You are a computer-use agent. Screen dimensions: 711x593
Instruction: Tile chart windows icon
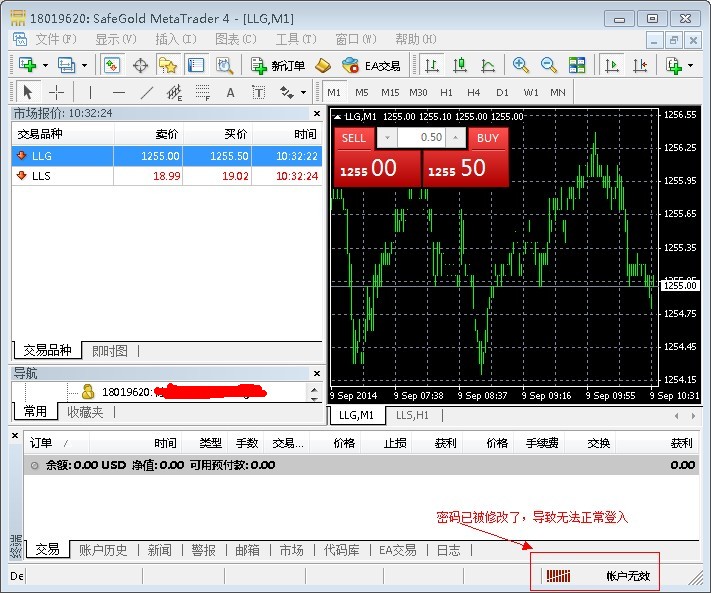click(x=577, y=65)
